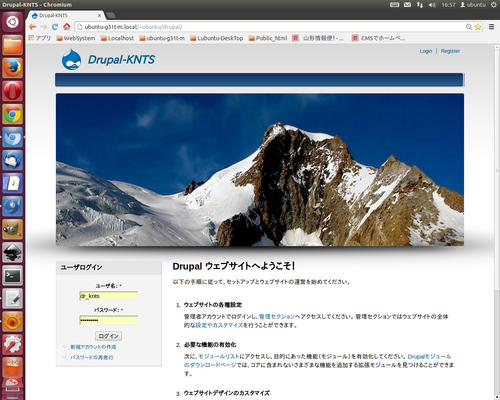Image resolution: width=500 pixels, height=400 pixels.
Task: Open the 管理セクション link
Action: click(x=277, y=316)
